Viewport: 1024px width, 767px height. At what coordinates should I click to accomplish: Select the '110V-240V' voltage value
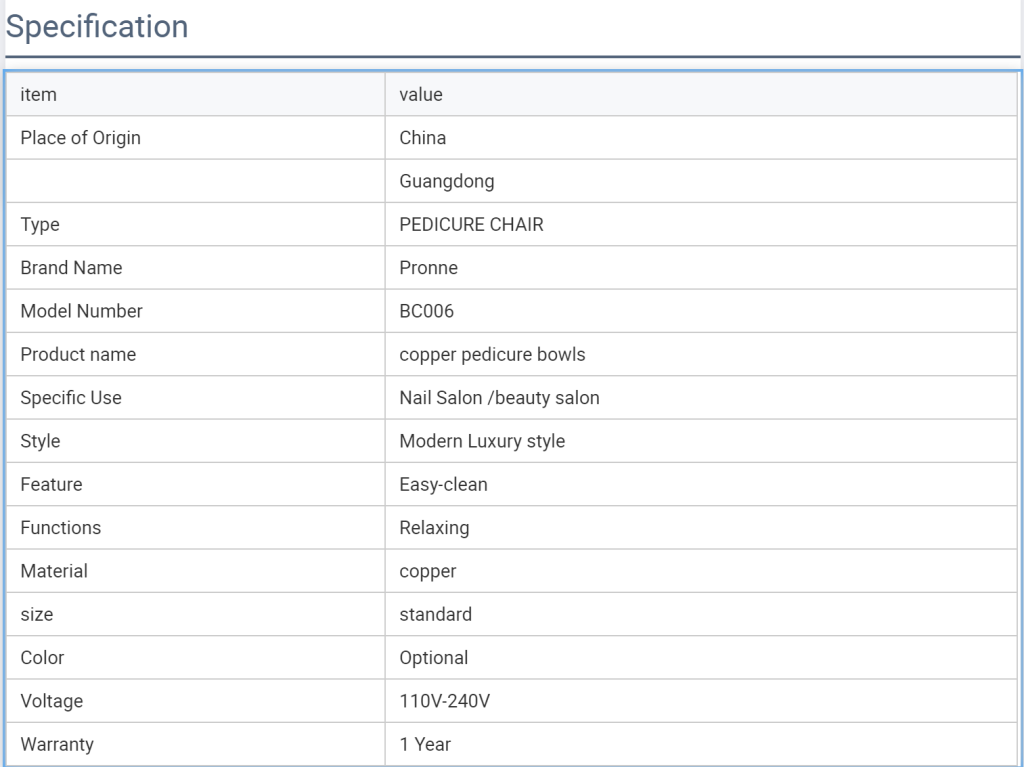pos(445,701)
